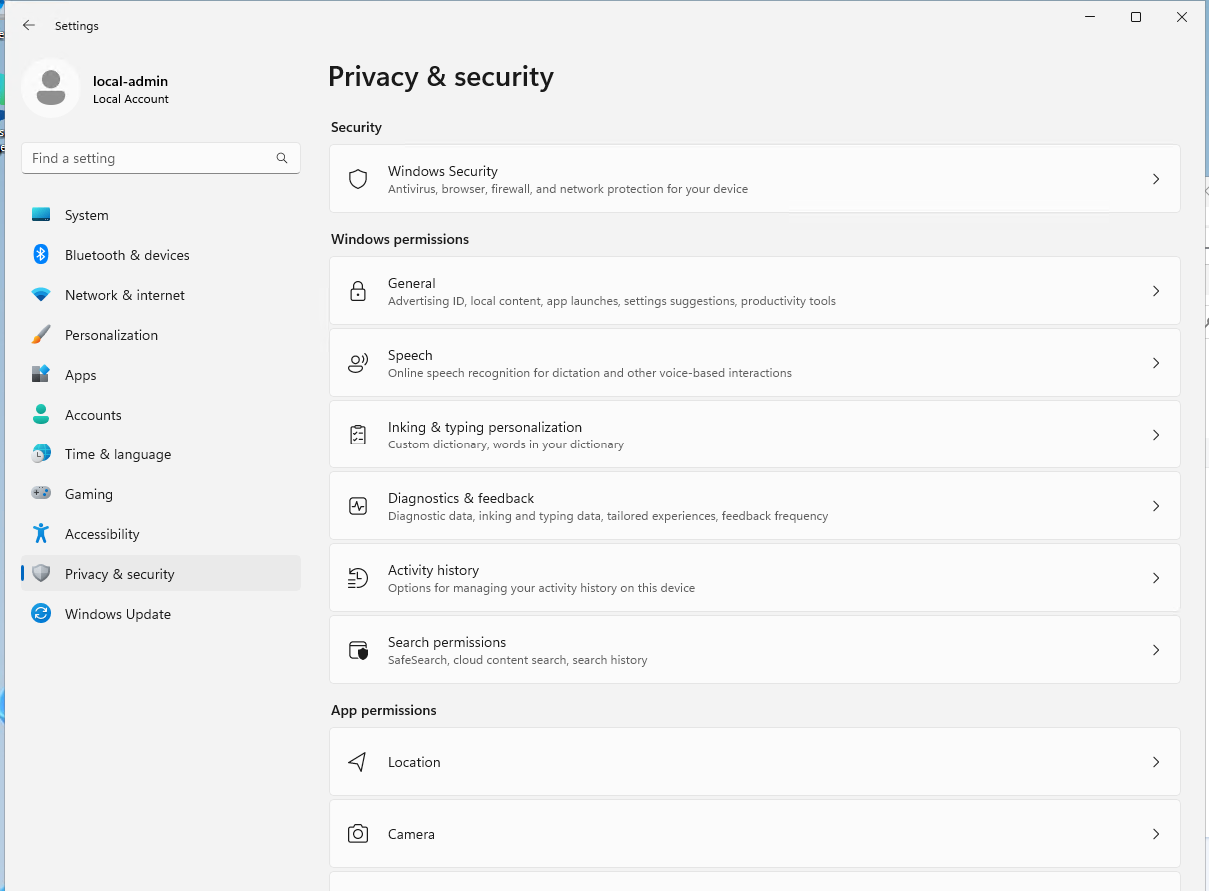Image resolution: width=1209 pixels, height=891 pixels.
Task: Select Accessibility text in sidebar
Action: tap(102, 534)
